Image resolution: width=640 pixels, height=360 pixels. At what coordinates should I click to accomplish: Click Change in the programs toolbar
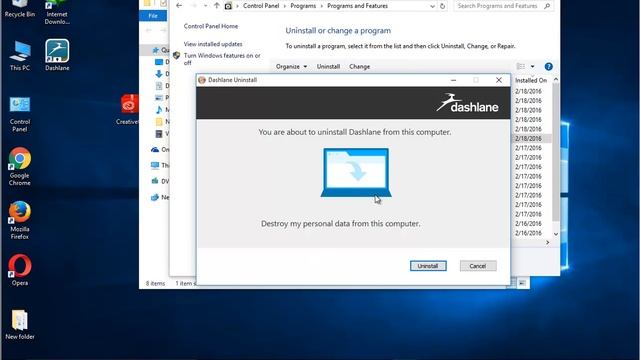pyautogui.click(x=360, y=67)
